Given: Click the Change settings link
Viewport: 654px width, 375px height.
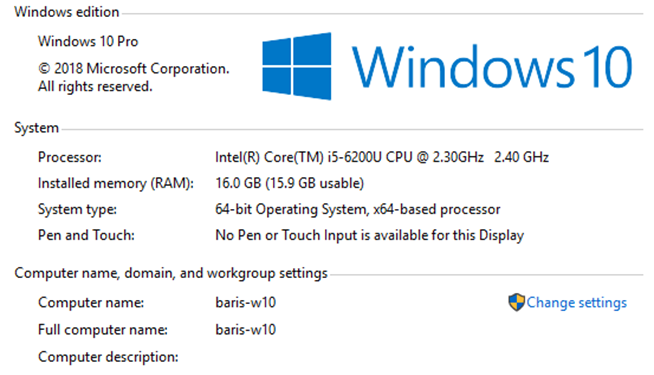Looking at the screenshot, I should point(576,303).
